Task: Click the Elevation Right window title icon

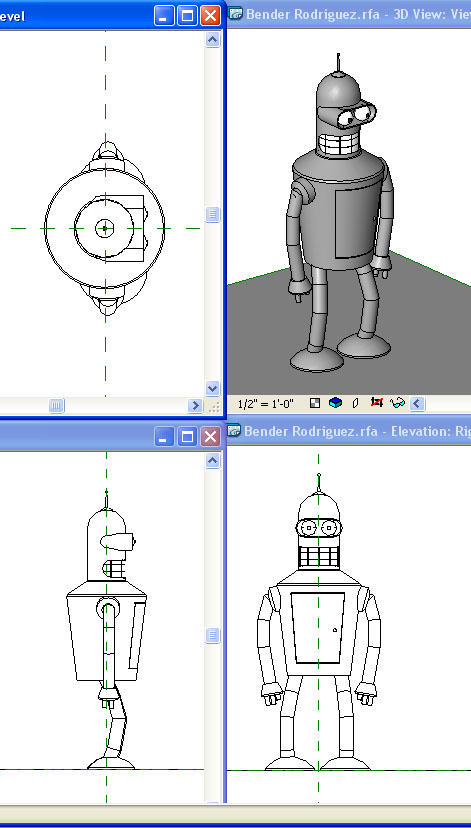Action: click(234, 431)
